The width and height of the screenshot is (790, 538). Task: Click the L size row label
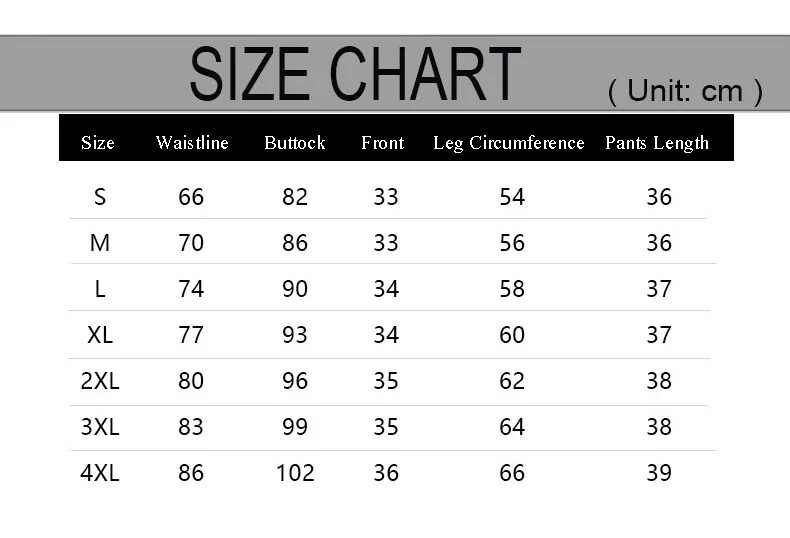100,289
